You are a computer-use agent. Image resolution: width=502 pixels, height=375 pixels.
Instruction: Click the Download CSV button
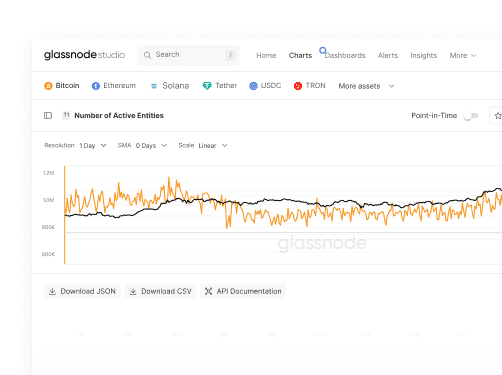click(160, 291)
